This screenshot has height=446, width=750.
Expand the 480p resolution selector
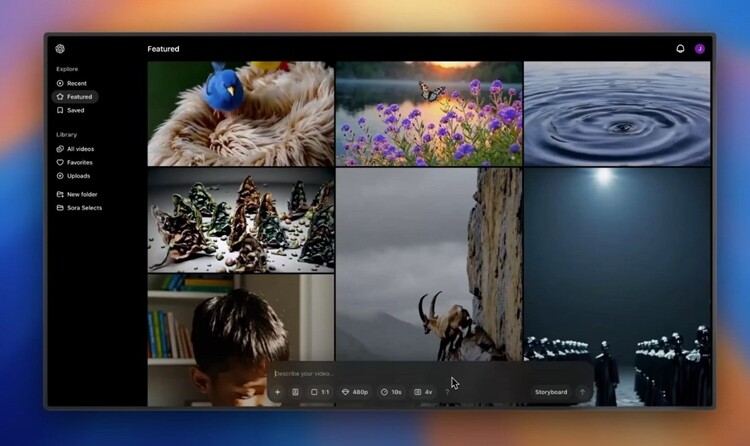(x=355, y=392)
